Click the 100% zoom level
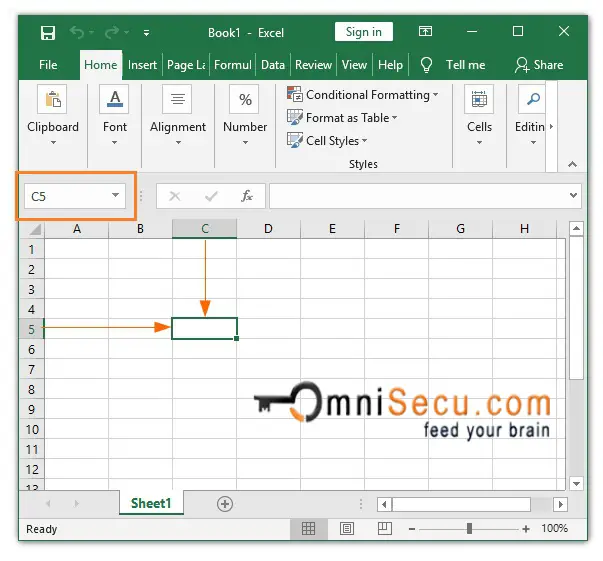Image resolution: width=603 pixels, height=561 pixels. (555, 528)
